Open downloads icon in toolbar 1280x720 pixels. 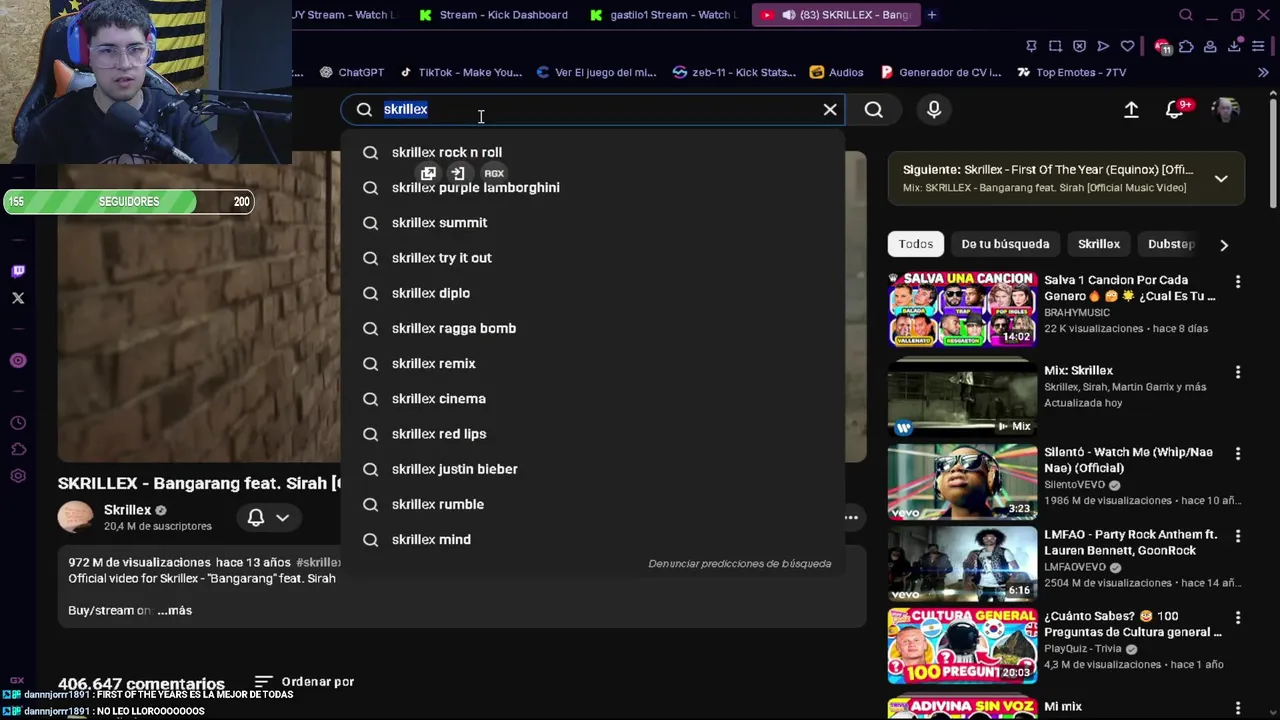1234,46
